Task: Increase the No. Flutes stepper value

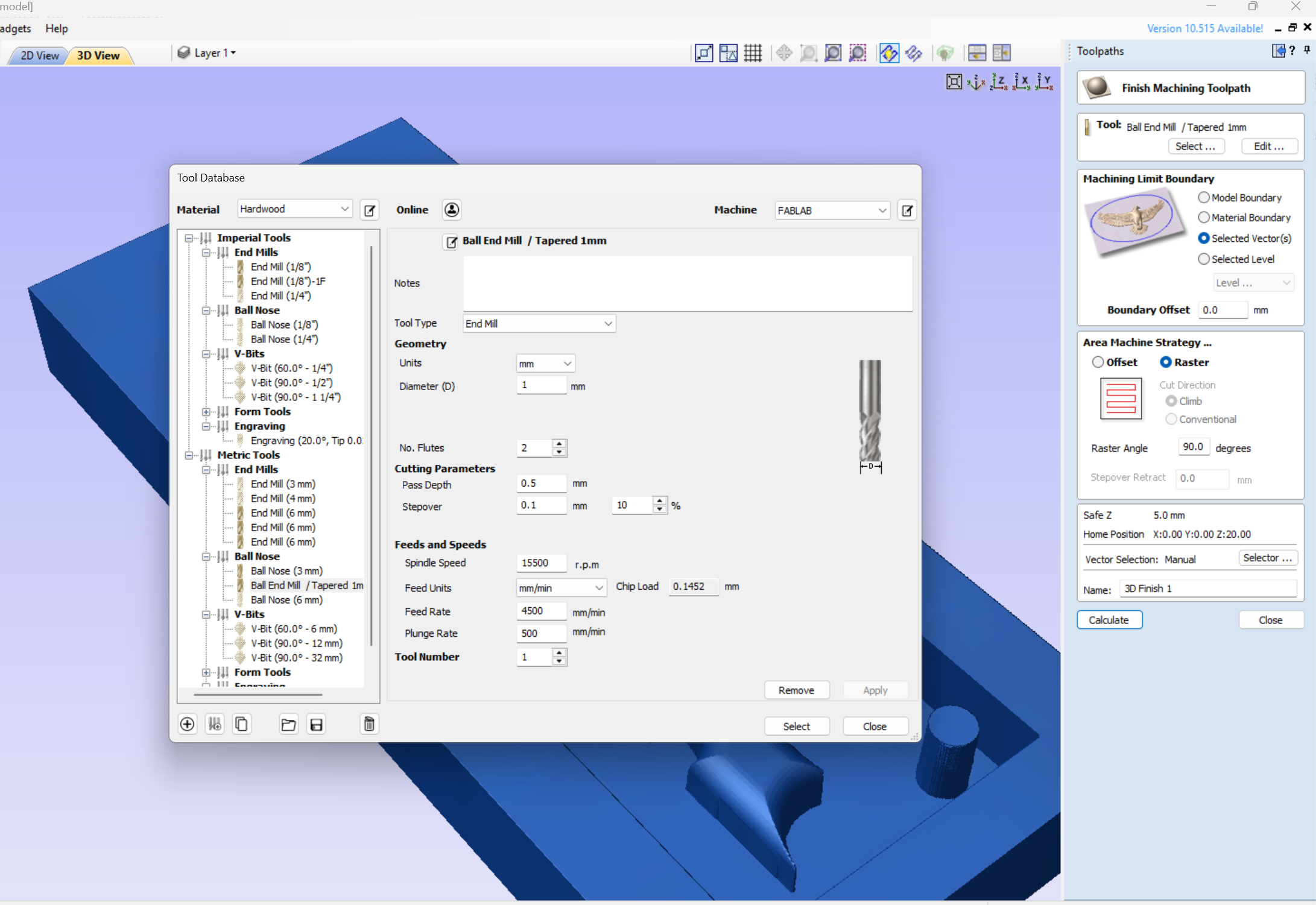Action: tap(560, 444)
